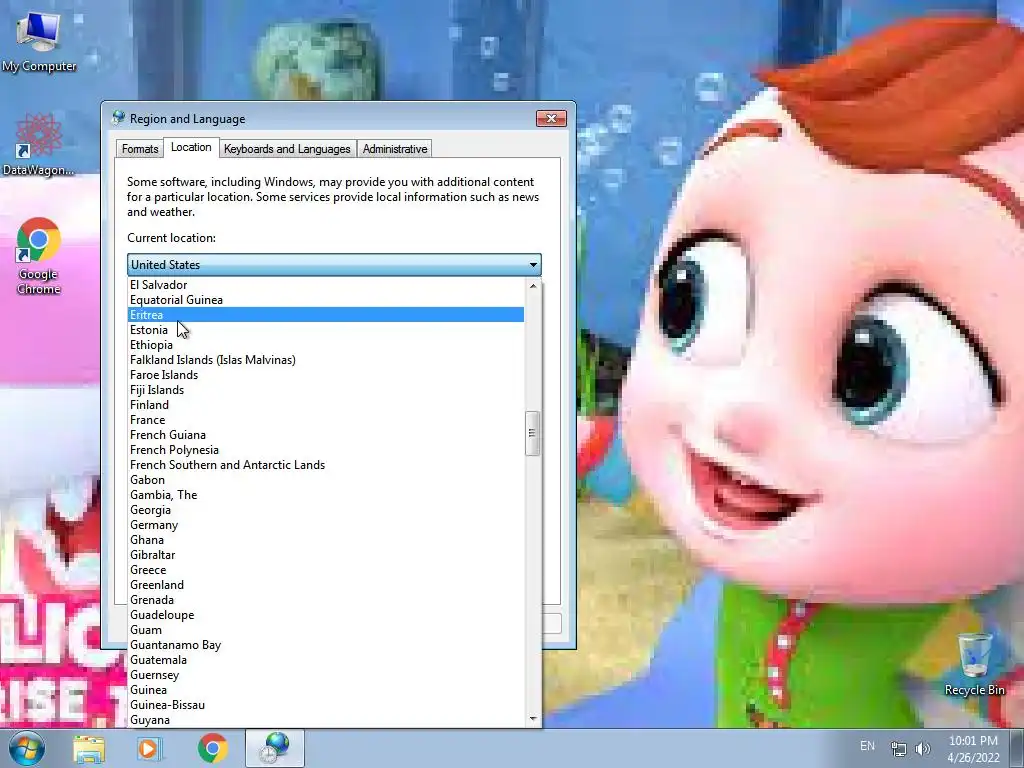Open the Windows Start menu
The image size is (1024, 768).
click(x=26, y=748)
